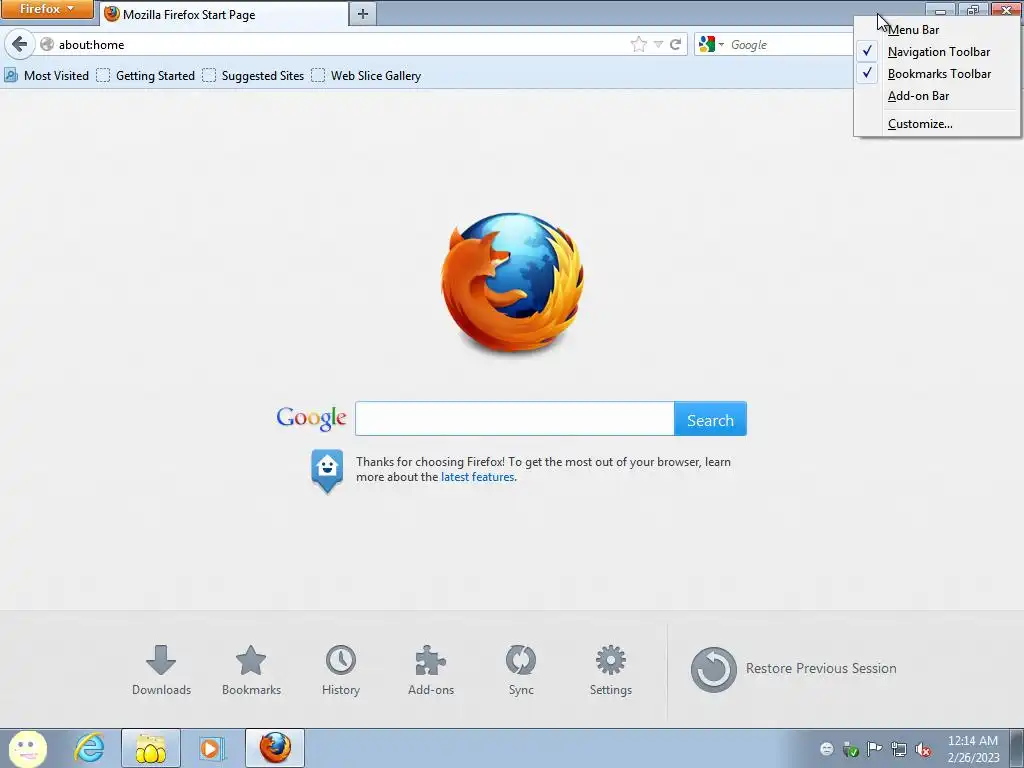Uncheck the Navigation Toolbar option

click(937, 52)
